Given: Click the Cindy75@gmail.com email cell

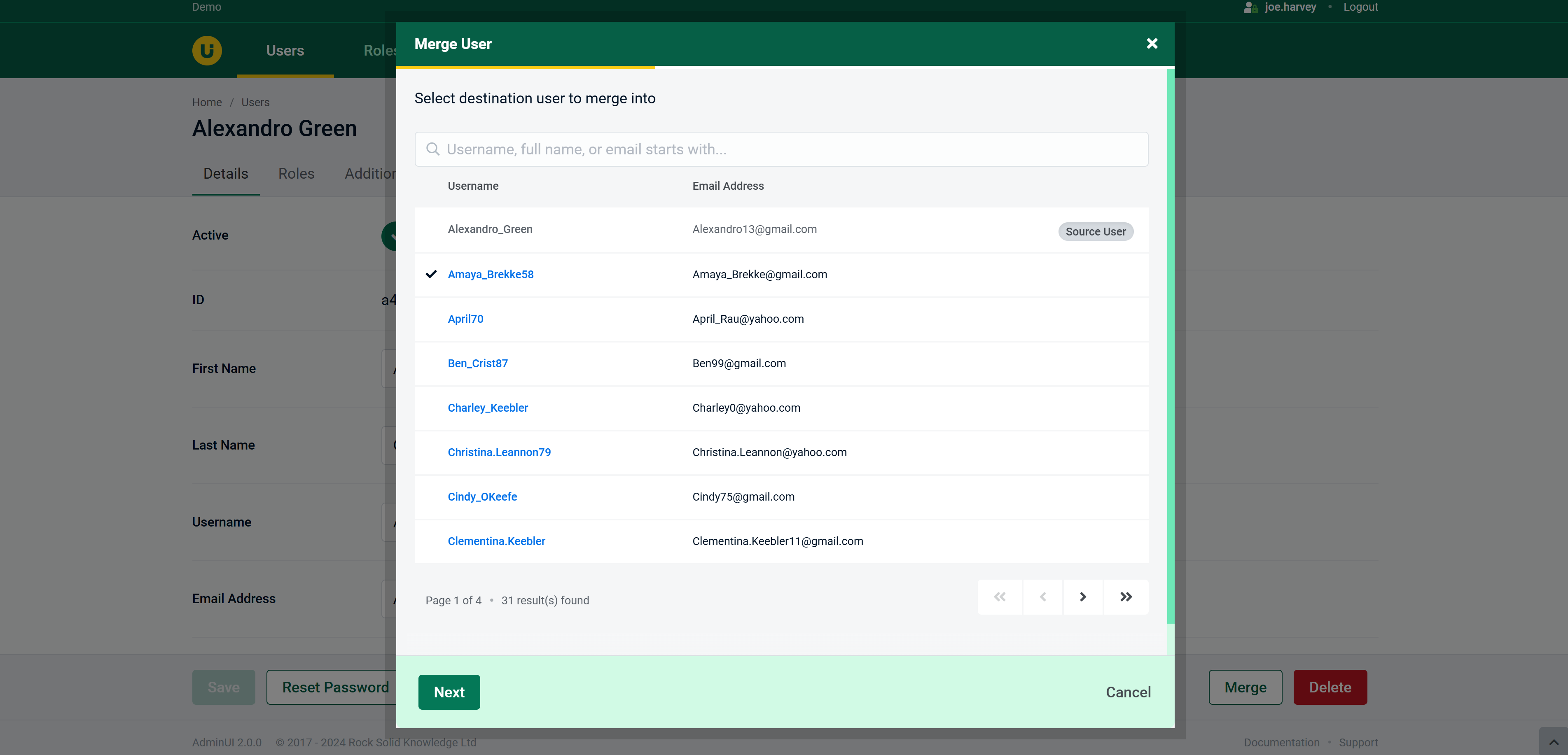Looking at the screenshot, I should click(x=743, y=496).
